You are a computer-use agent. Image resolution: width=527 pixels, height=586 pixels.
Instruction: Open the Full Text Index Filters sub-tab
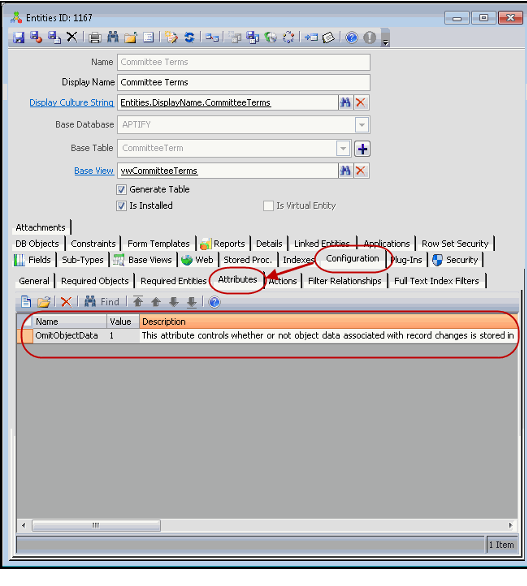437,281
